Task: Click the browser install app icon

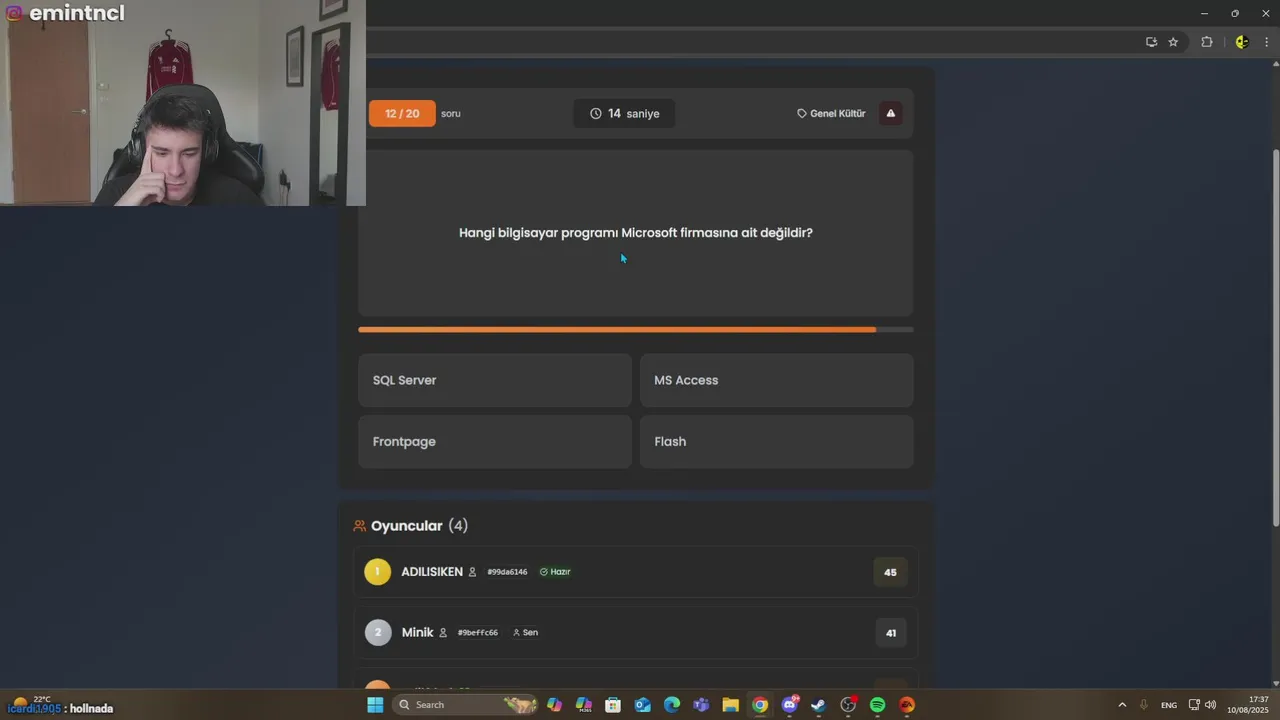Action: pos(1151,42)
